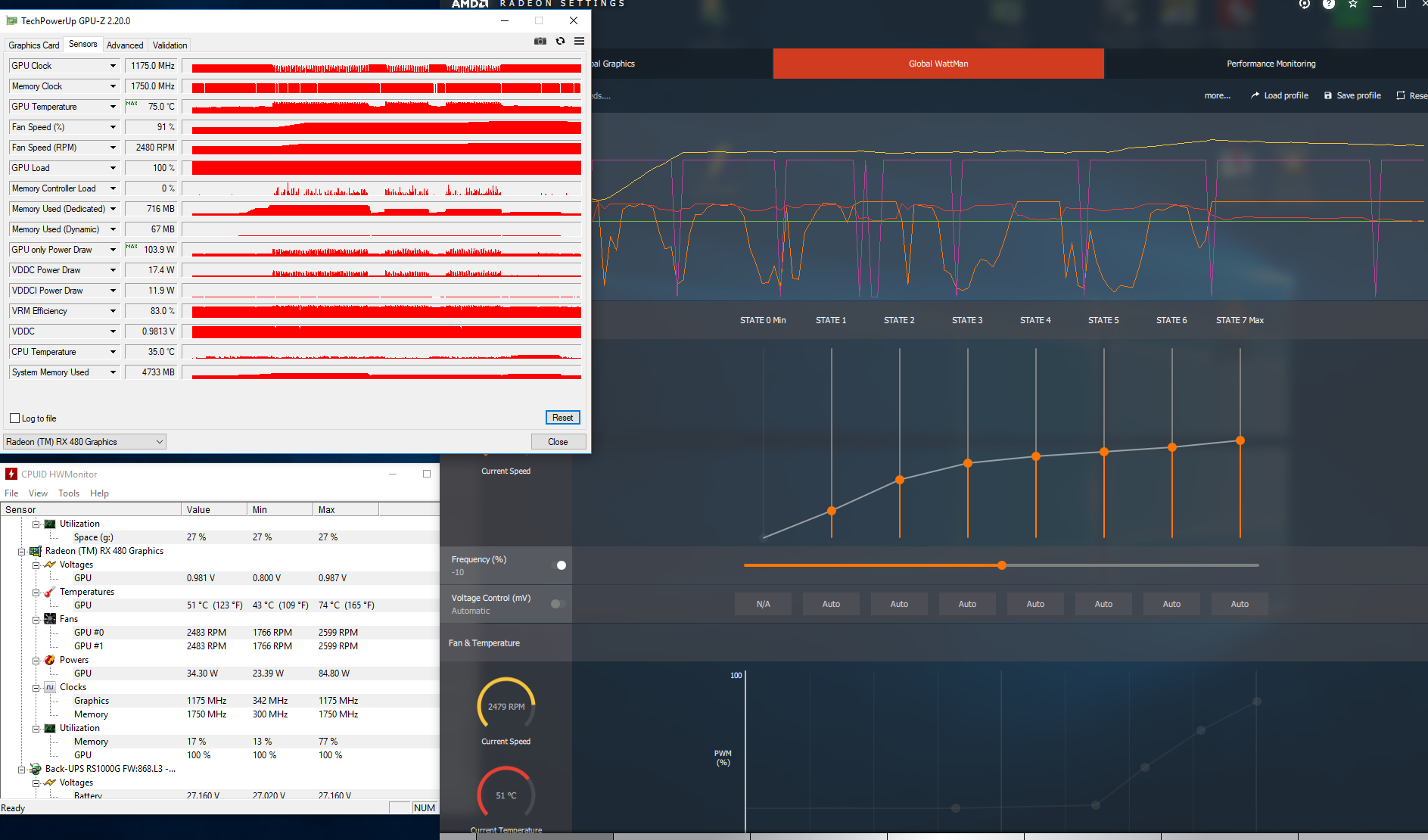The width and height of the screenshot is (1428, 840).
Task: Click the STATE 7 Max curve point
Action: pyautogui.click(x=1240, y=440)
